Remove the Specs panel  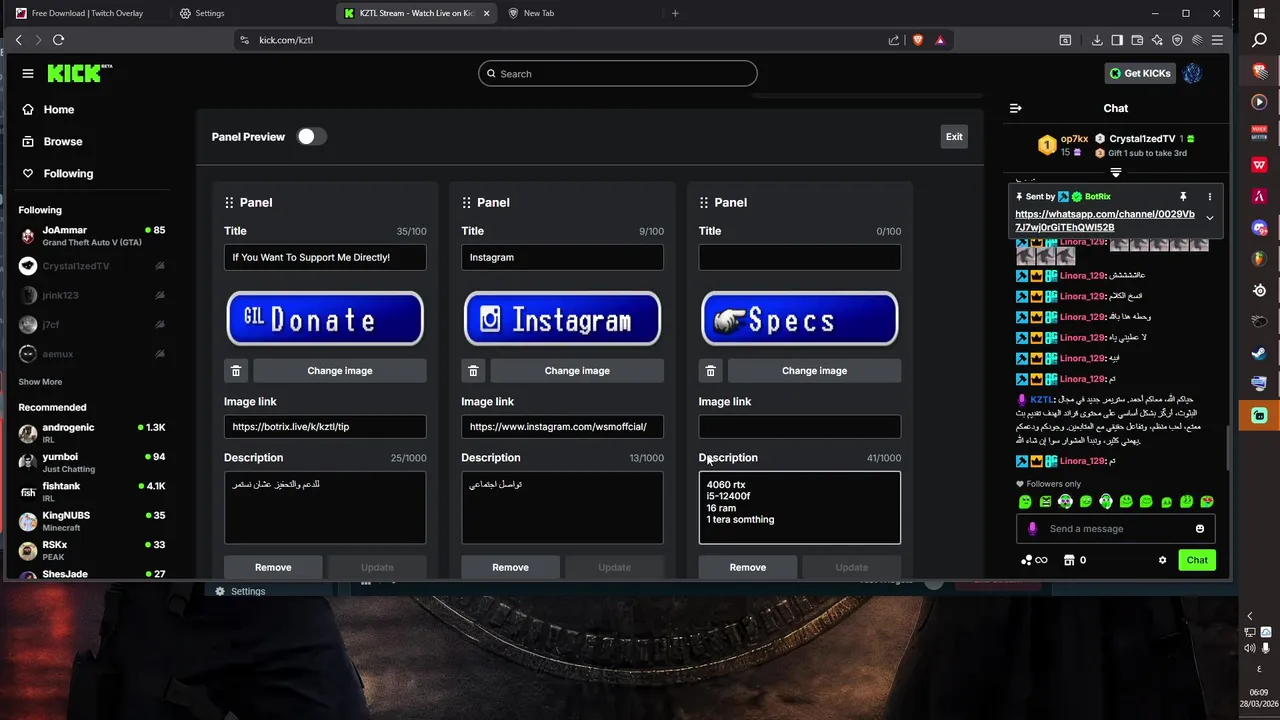coord(747,567)
